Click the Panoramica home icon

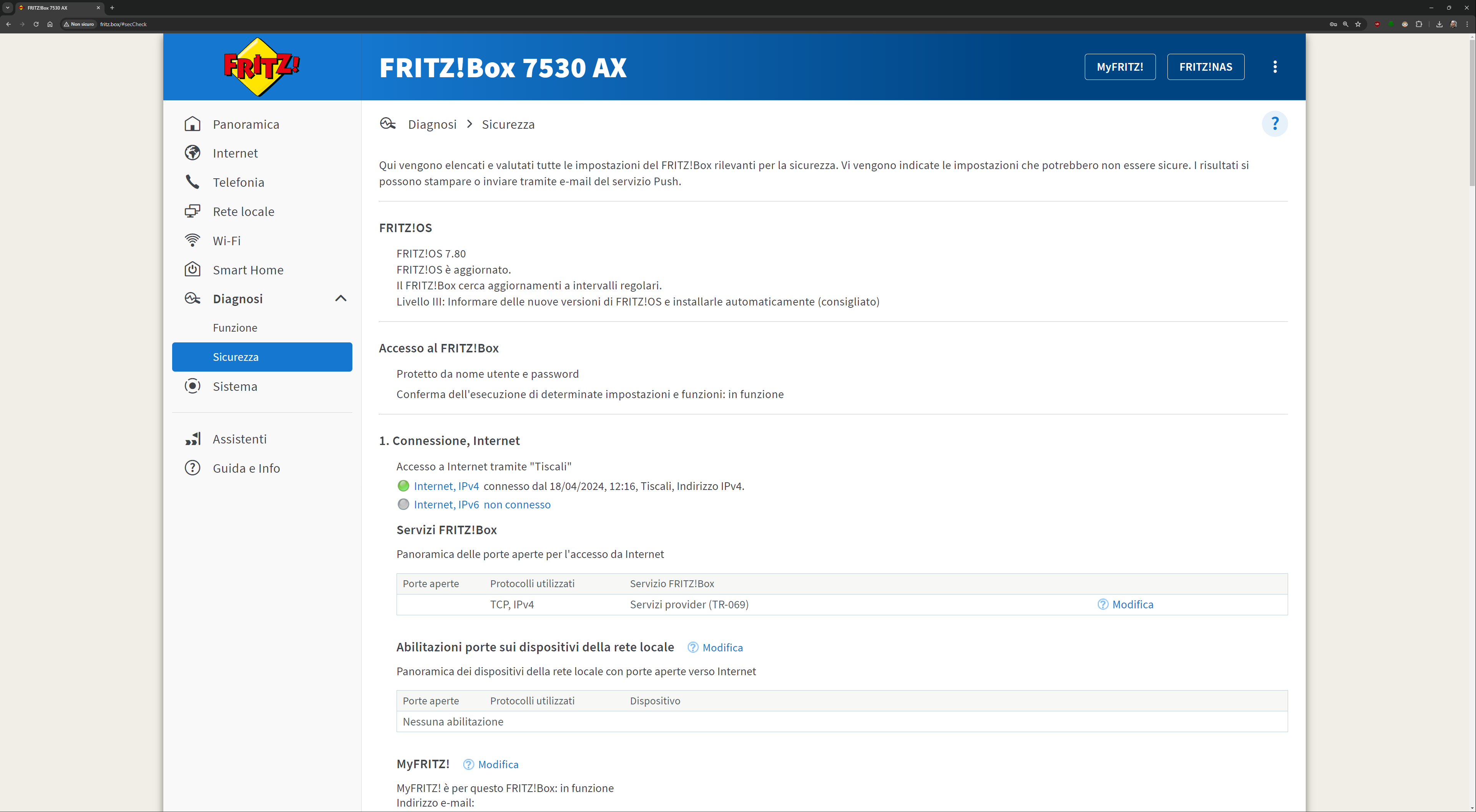[x=193, y=125]
